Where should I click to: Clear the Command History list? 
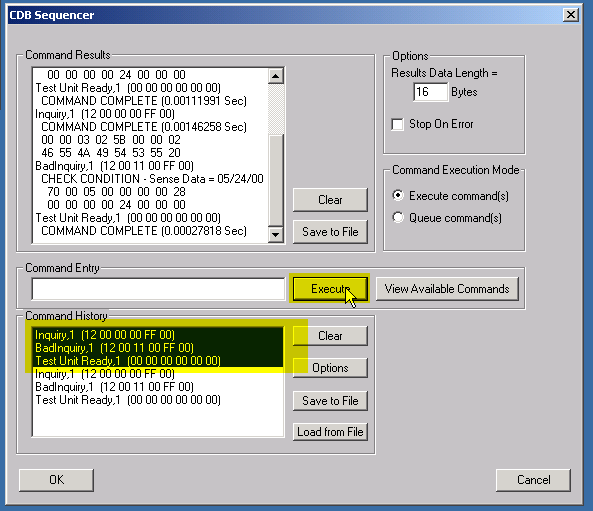(330, 335)
